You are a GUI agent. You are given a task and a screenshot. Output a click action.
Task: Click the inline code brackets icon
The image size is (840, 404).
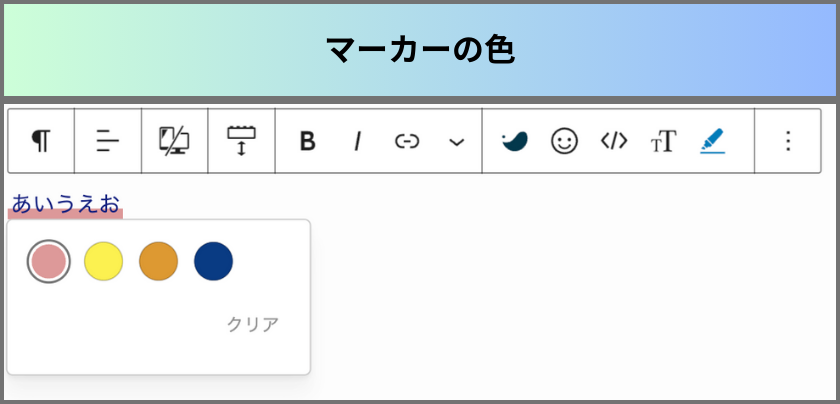614,141
